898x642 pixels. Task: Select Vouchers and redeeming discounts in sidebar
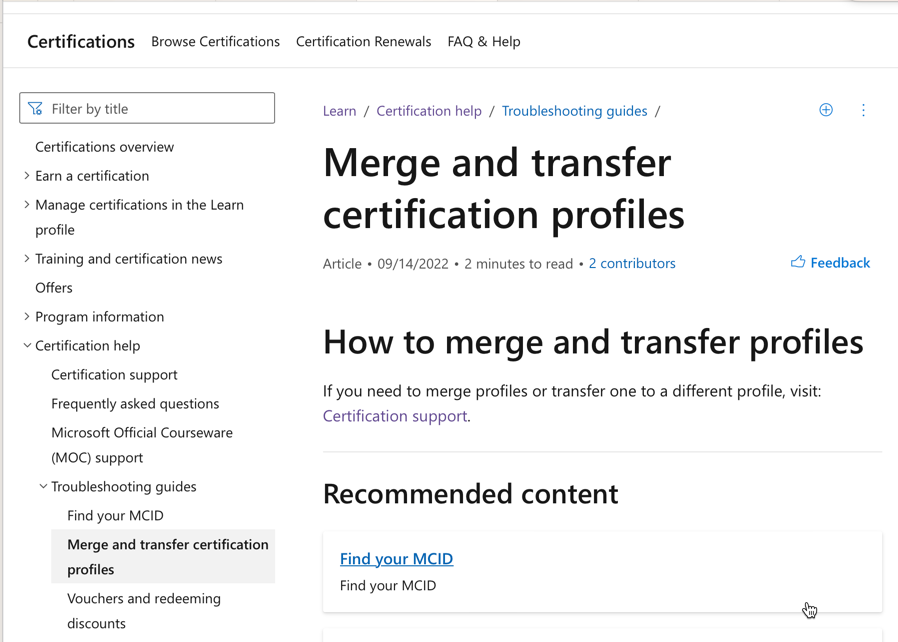point(144,611)
